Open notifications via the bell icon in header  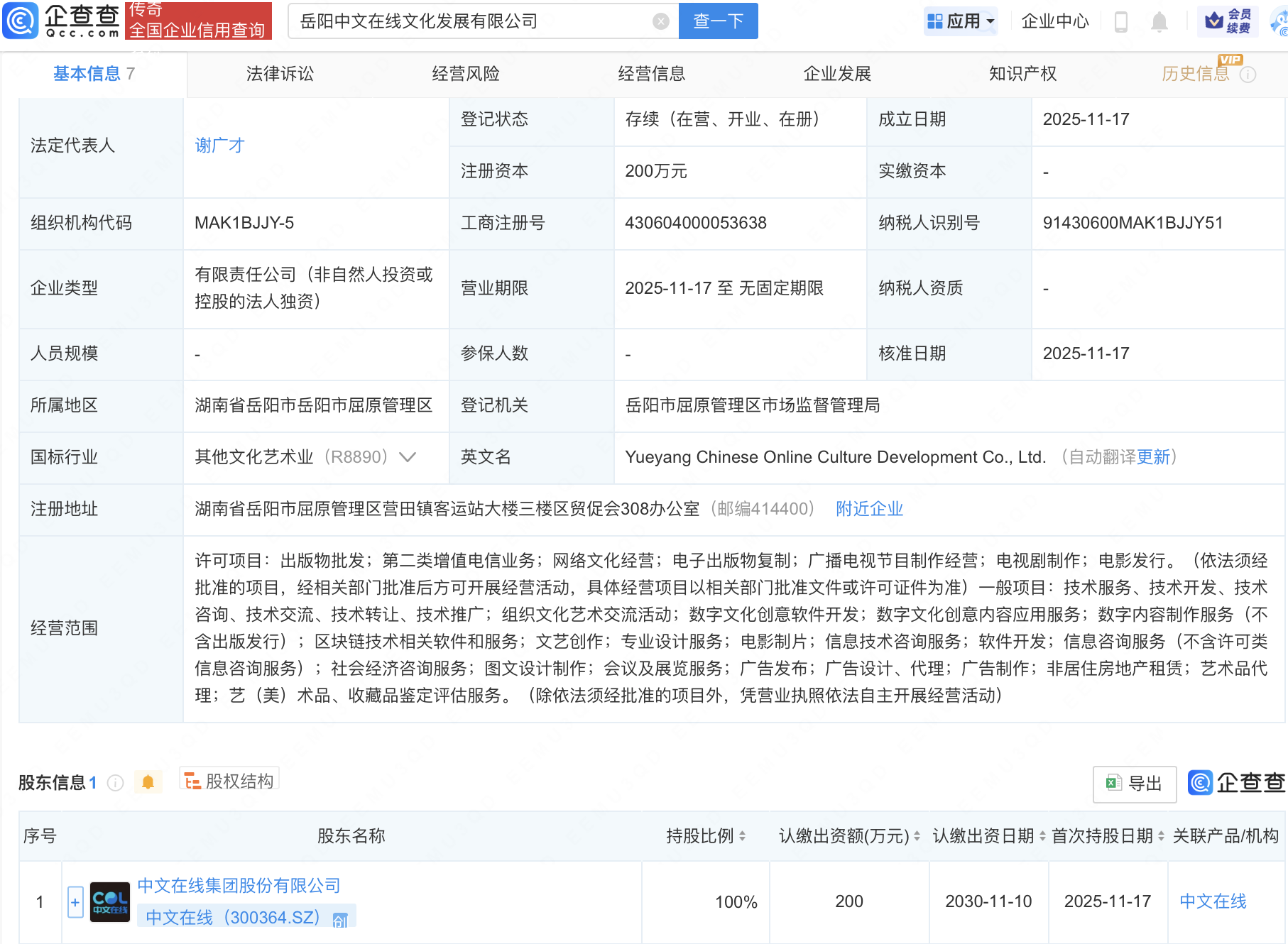[1159, 21]
